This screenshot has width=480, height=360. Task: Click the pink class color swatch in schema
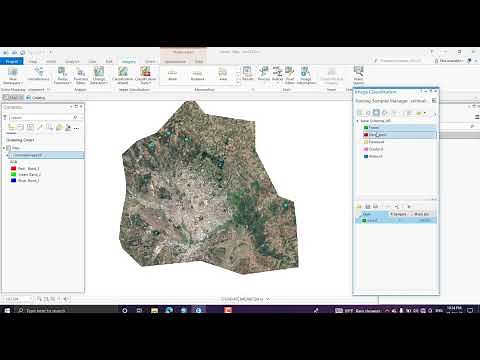(x=366, y=149)
